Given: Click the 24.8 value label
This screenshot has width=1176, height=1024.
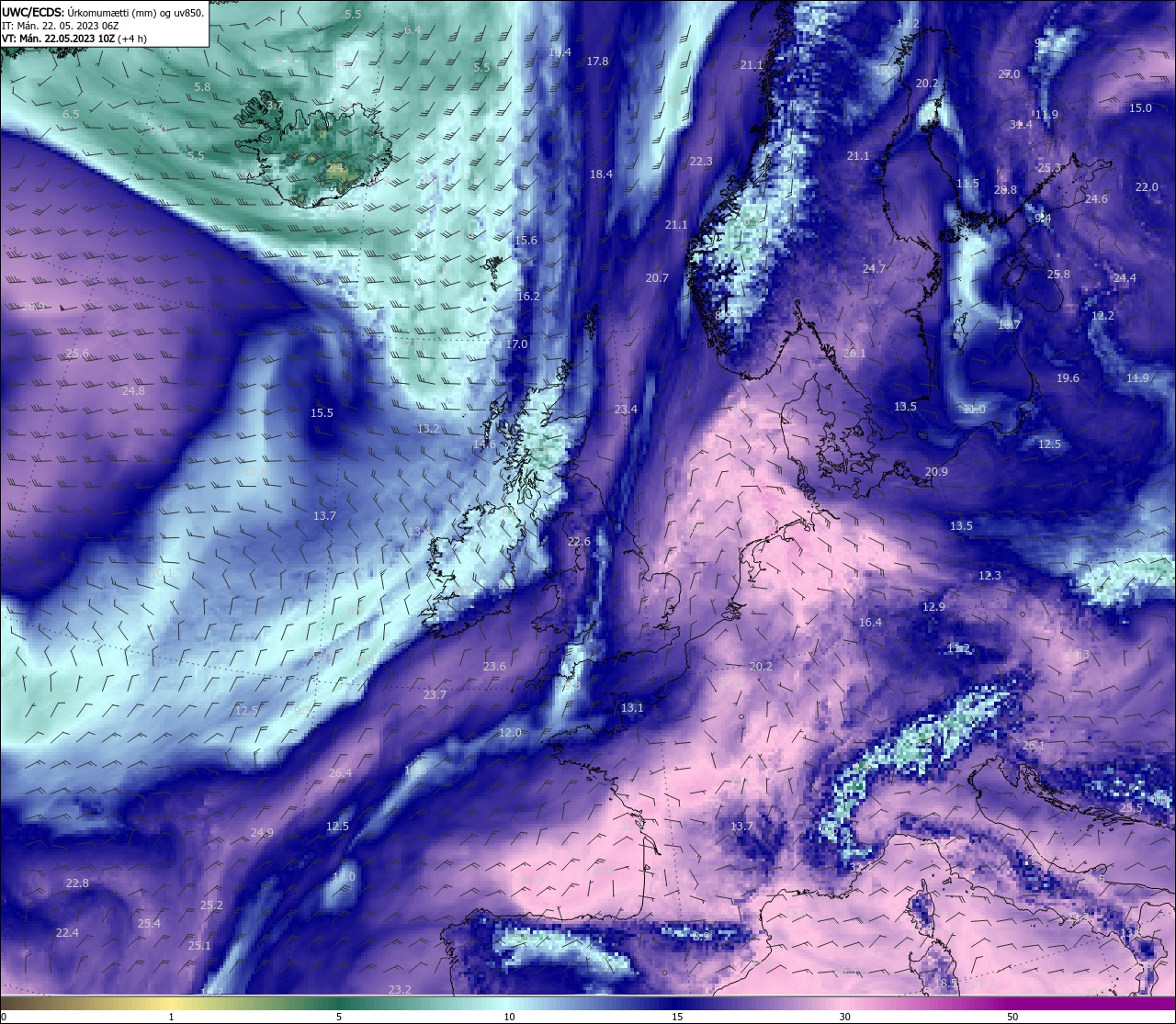Looking at the screenshot, I should pos(133,391).
